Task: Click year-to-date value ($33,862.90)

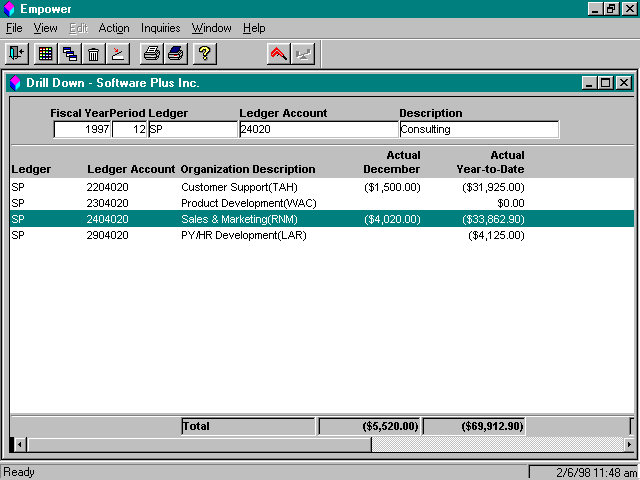Action: 493,219
